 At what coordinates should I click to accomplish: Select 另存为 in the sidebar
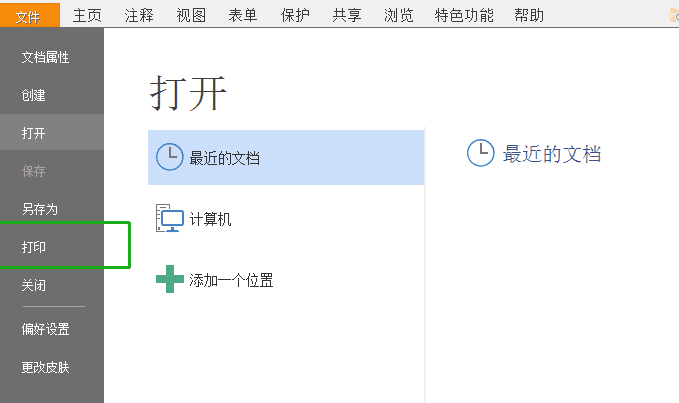coord(52,209)
